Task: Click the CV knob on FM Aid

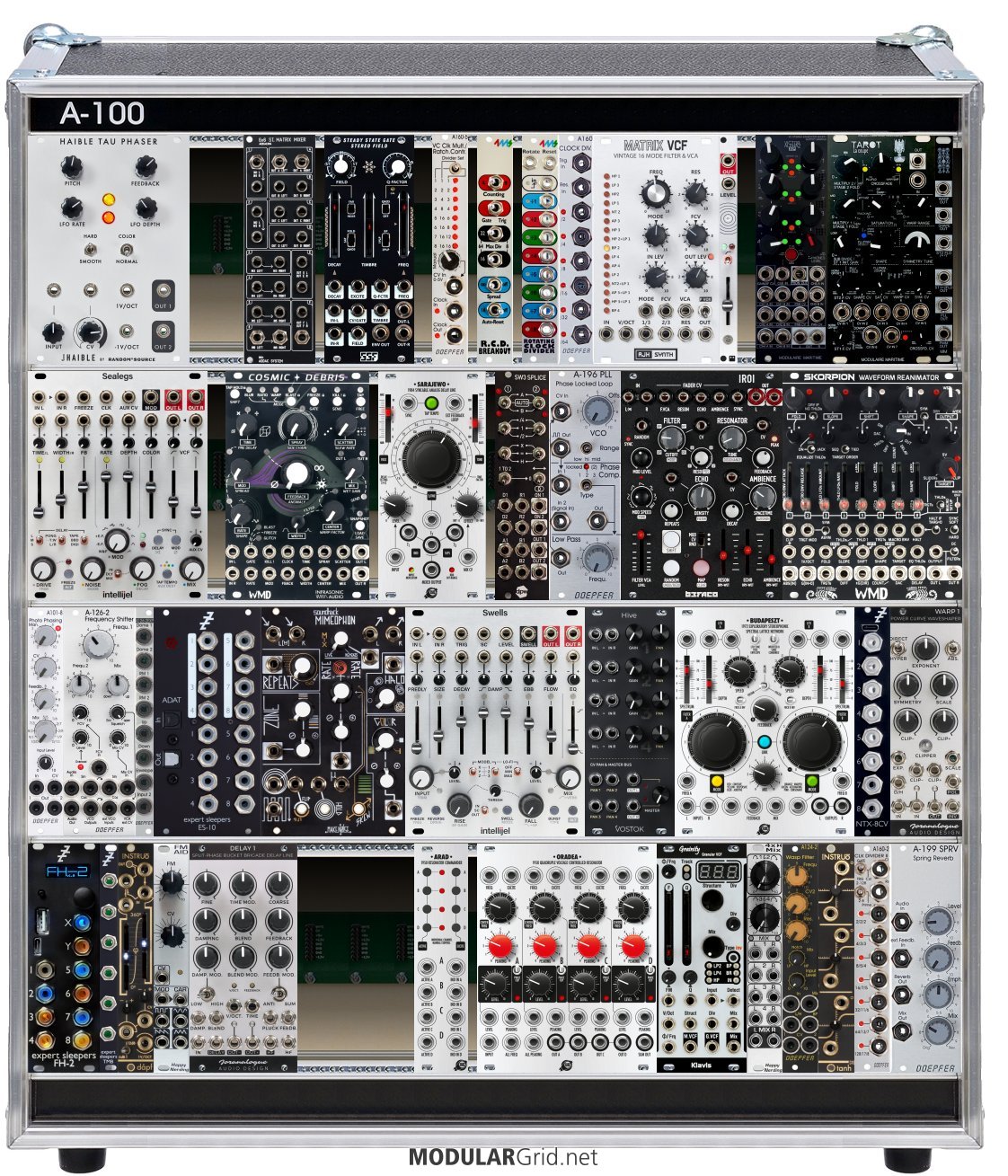Action: coord(172,936)
